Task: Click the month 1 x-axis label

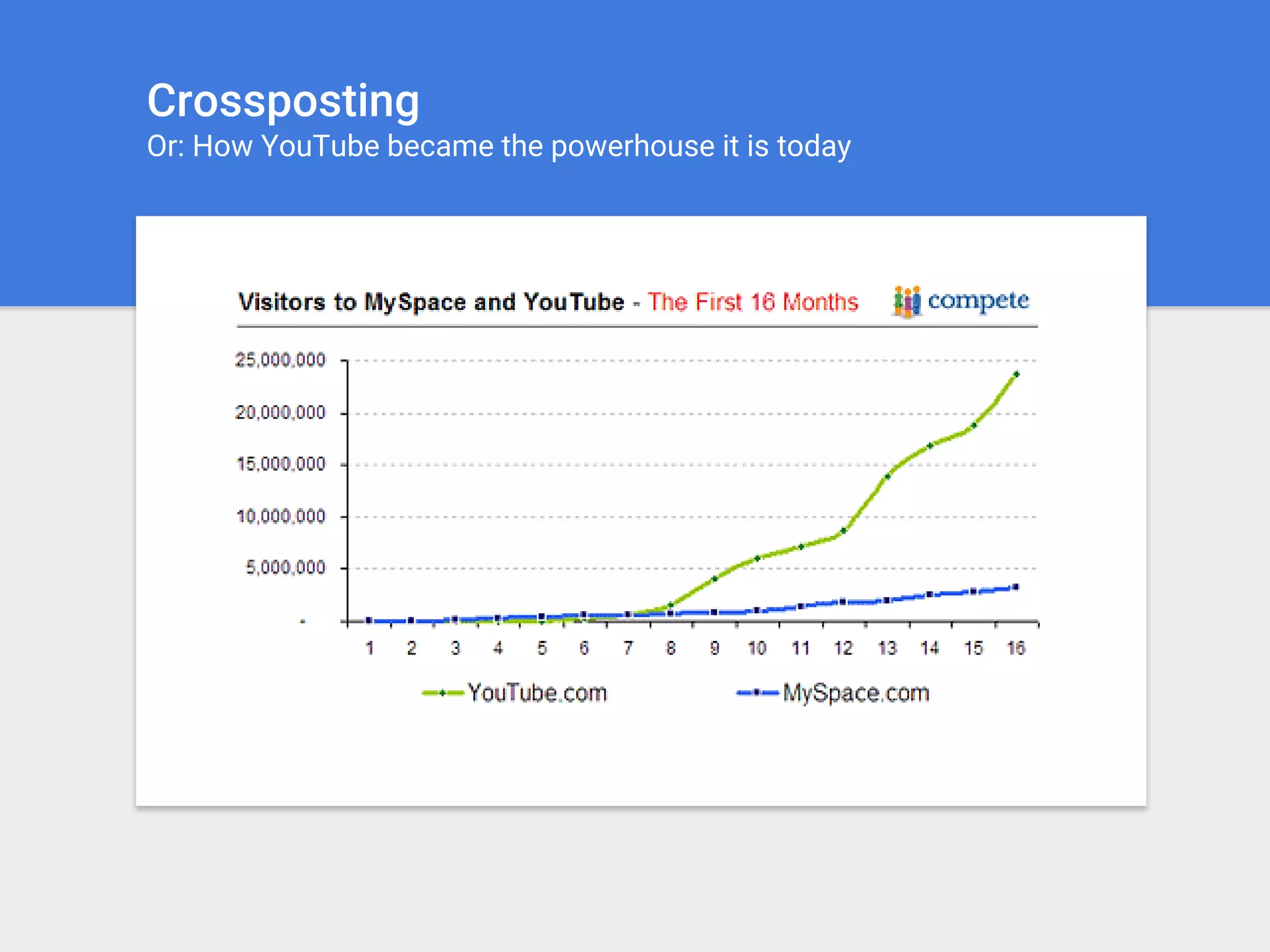Action: click(370, 648)
